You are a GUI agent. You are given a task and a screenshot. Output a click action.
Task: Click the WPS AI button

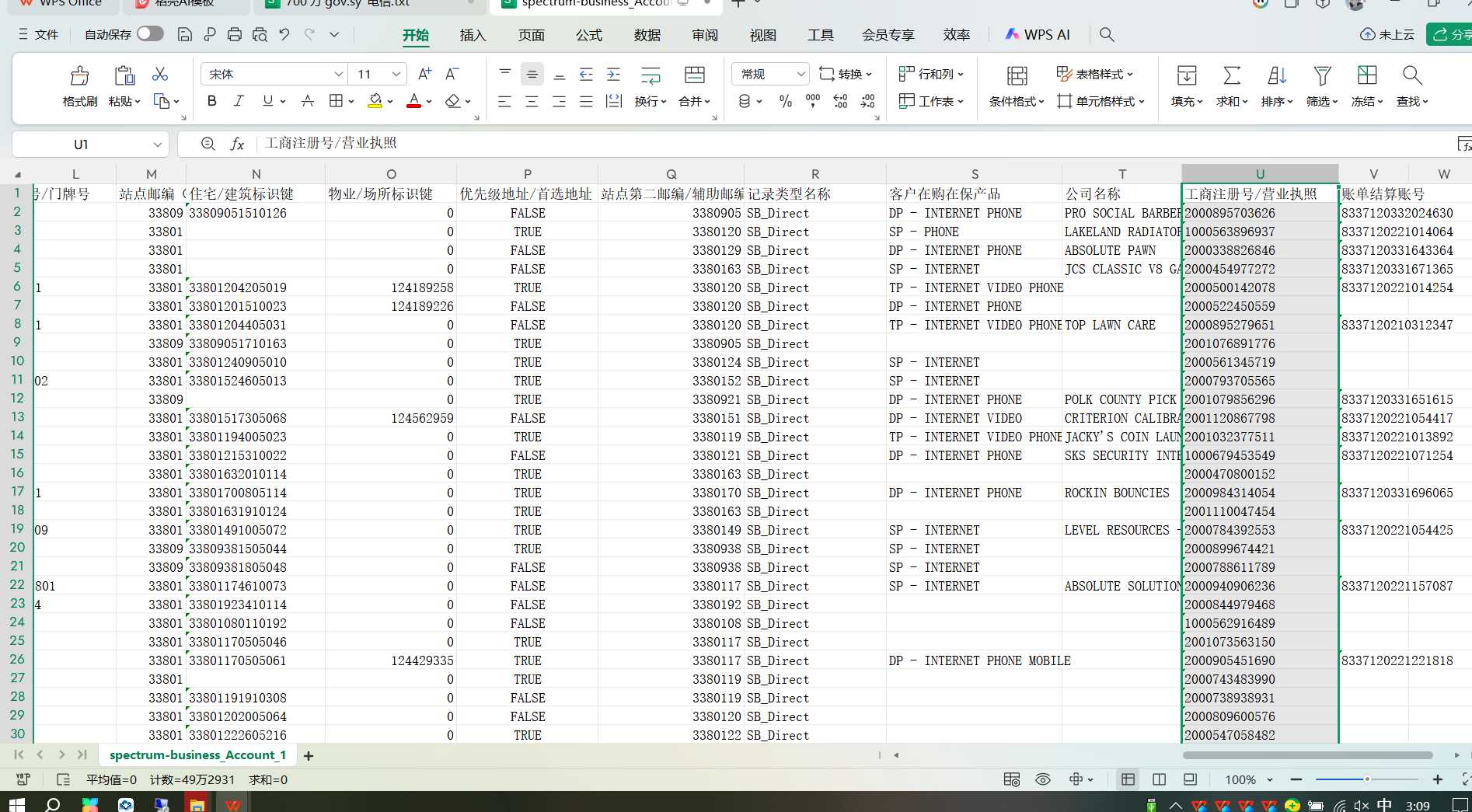(x=1038, y=34)
